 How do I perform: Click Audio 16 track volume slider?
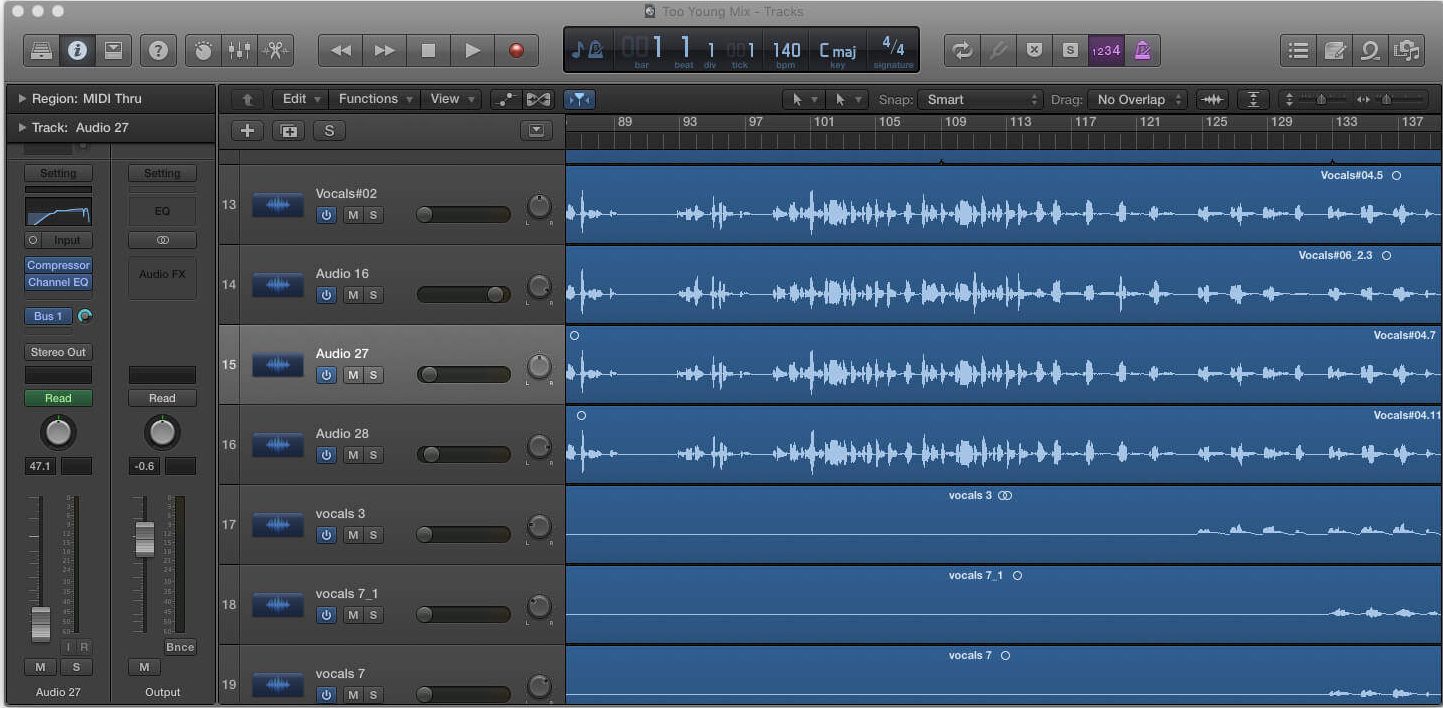(x=463, y=295)
